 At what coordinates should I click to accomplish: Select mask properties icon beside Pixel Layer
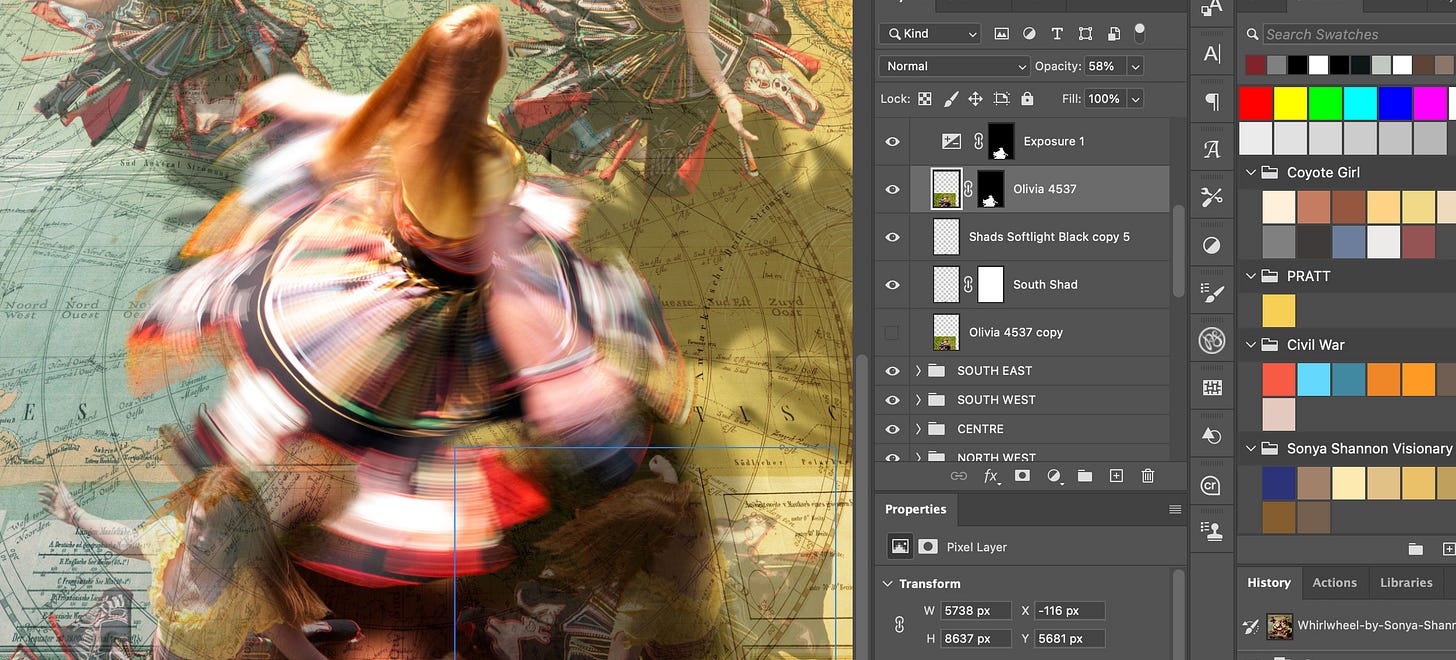click(928, 547)
